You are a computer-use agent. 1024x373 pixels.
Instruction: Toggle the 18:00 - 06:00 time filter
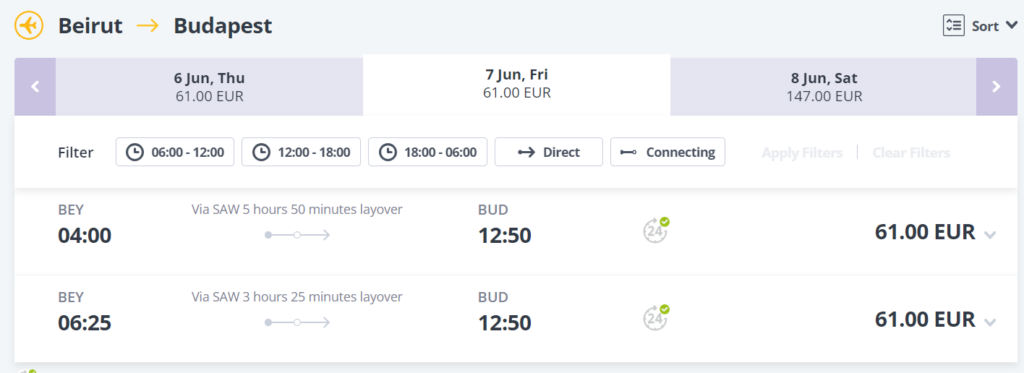tap(428, 152)
